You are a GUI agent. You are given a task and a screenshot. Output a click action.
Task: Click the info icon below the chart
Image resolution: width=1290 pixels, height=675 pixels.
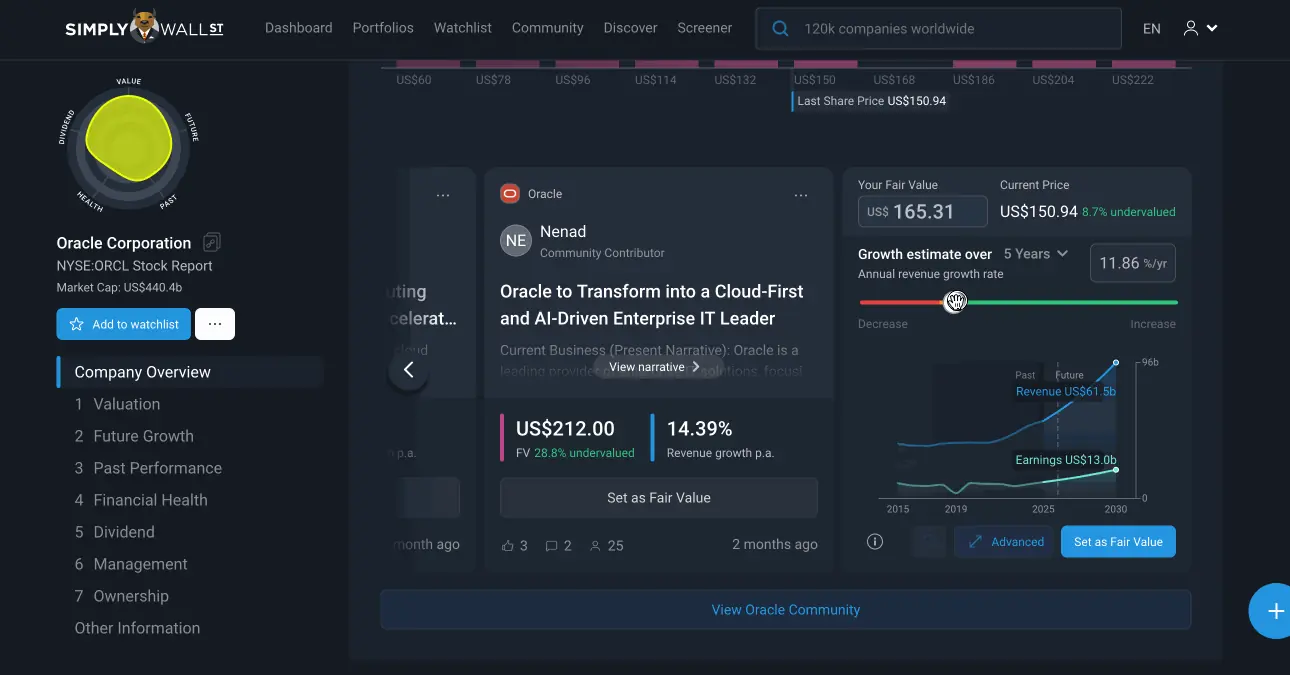tap(875, 542)
